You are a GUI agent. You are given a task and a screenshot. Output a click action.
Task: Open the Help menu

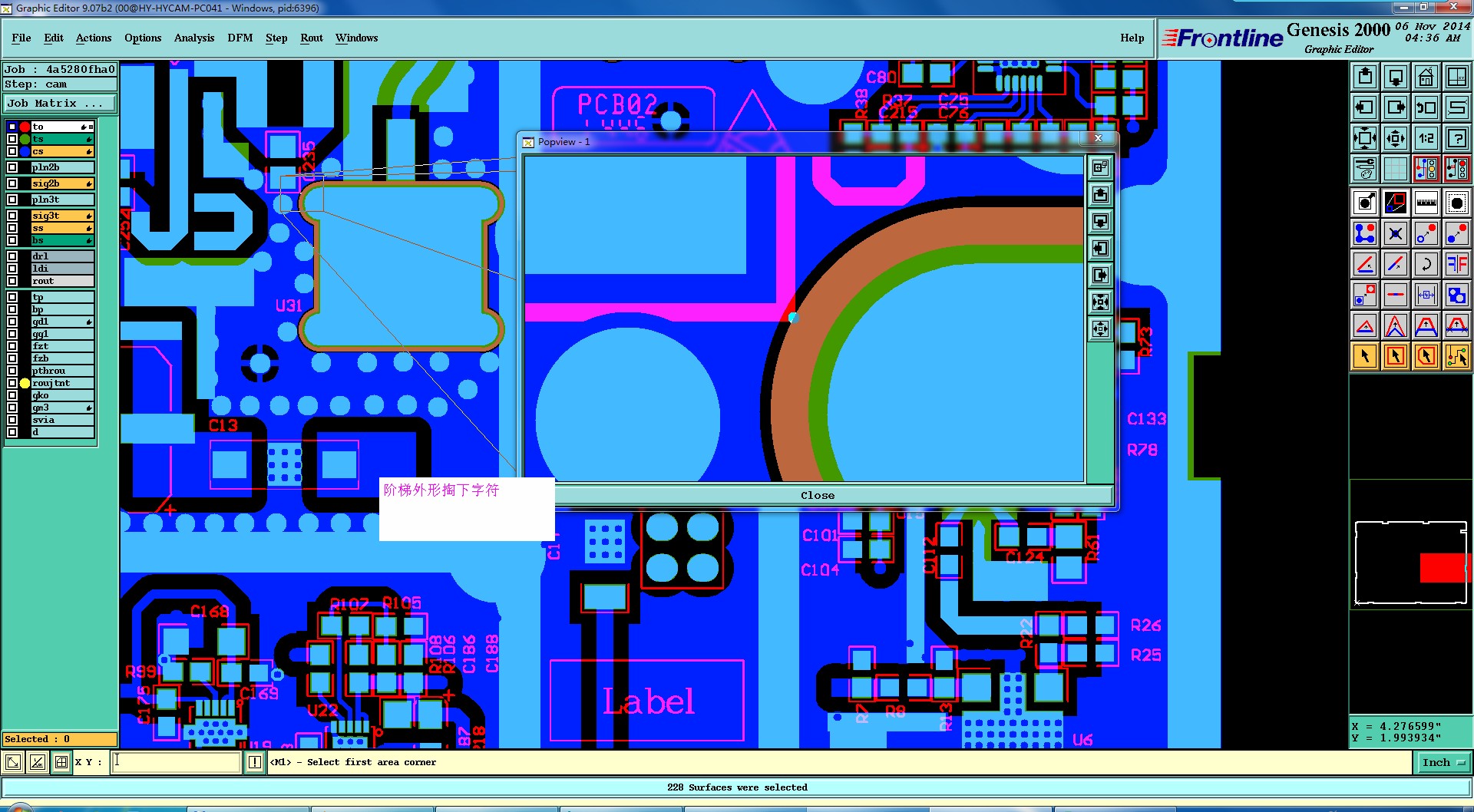1132,38
